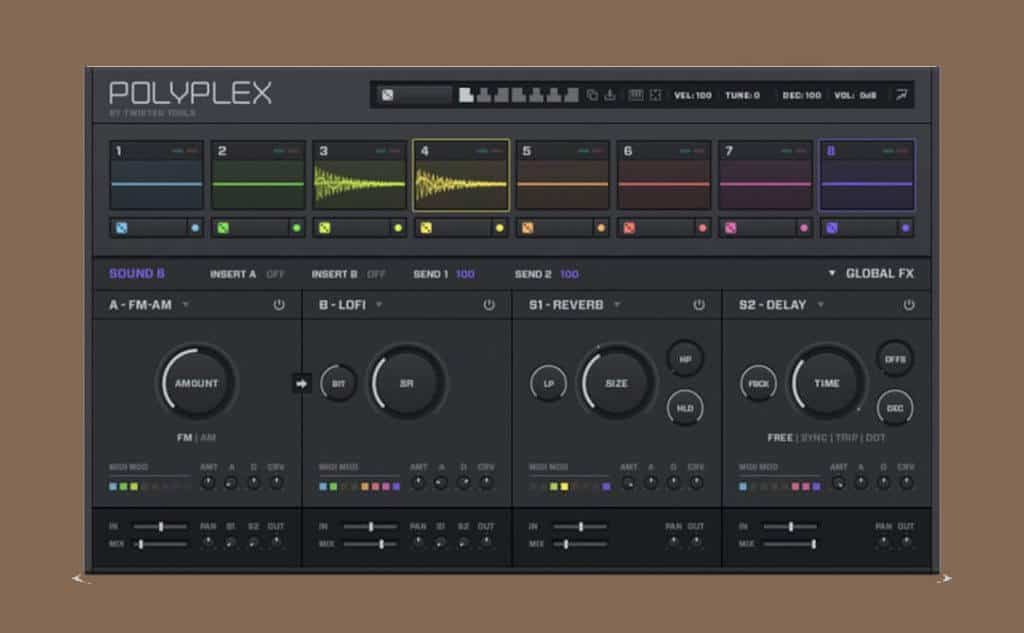Toggle power for S1 - REVERB effect
Image resolution: width=1024 pixels, height=633 pixels.
(699, 305)
